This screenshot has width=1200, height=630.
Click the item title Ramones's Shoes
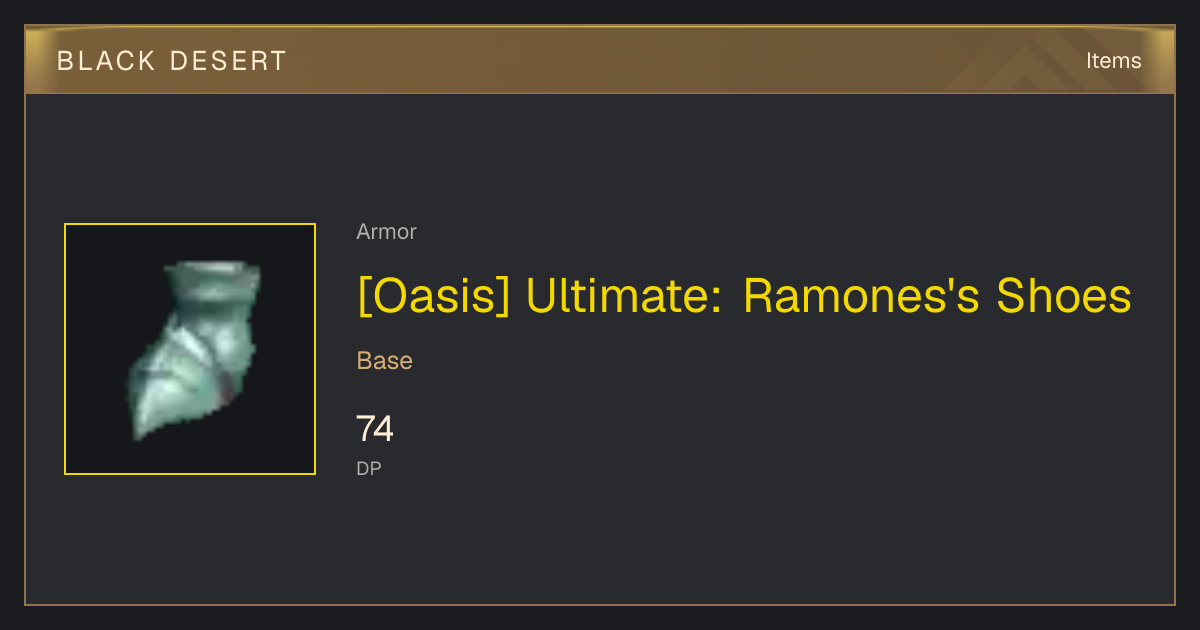(x=744, y=296)
